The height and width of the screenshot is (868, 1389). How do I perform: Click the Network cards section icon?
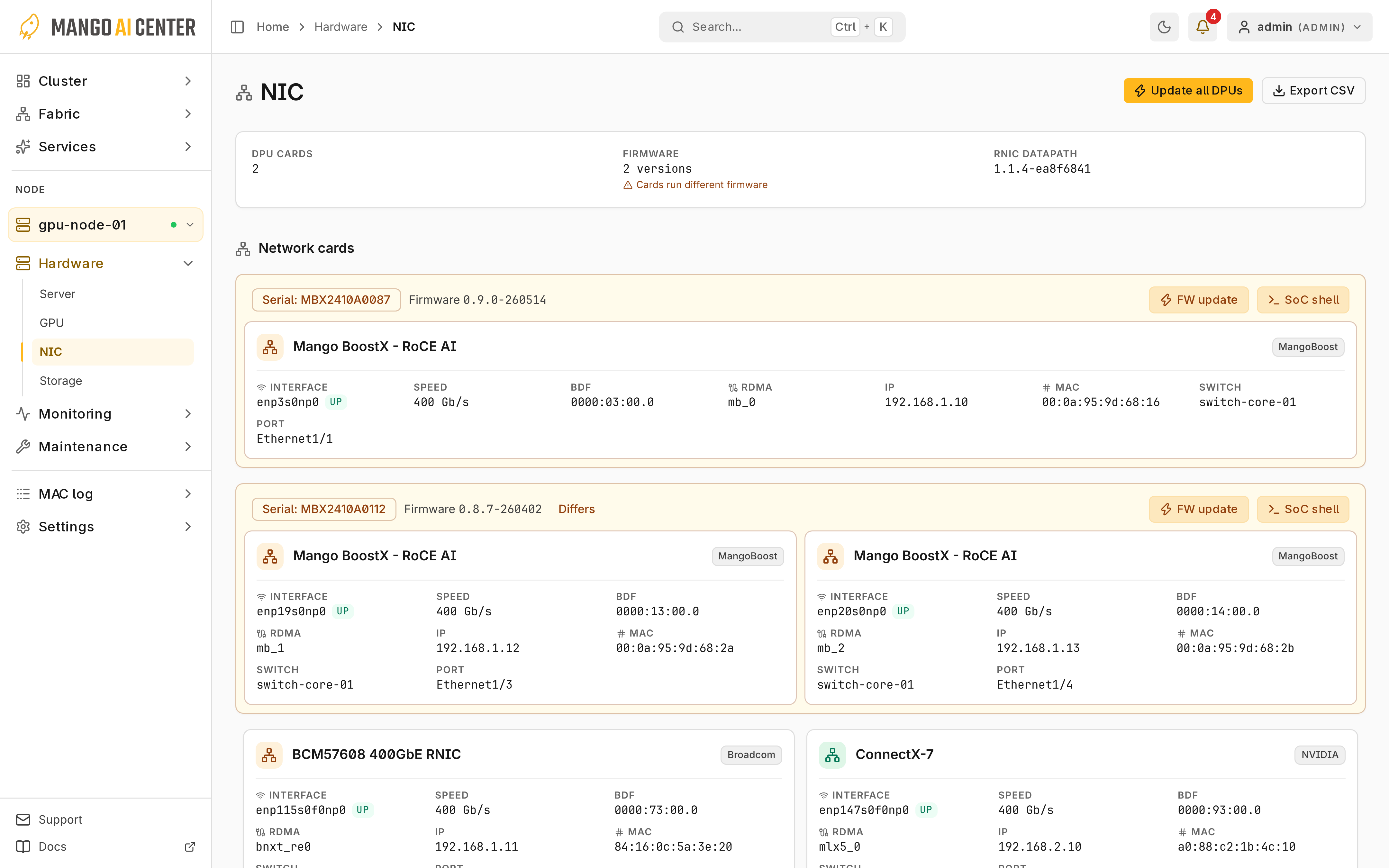click(243, 249)
